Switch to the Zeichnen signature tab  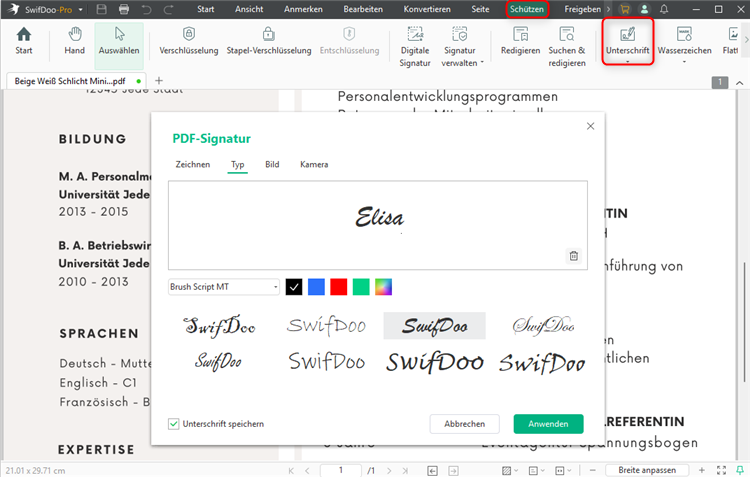pyautogui.click(x=192, y=165)
